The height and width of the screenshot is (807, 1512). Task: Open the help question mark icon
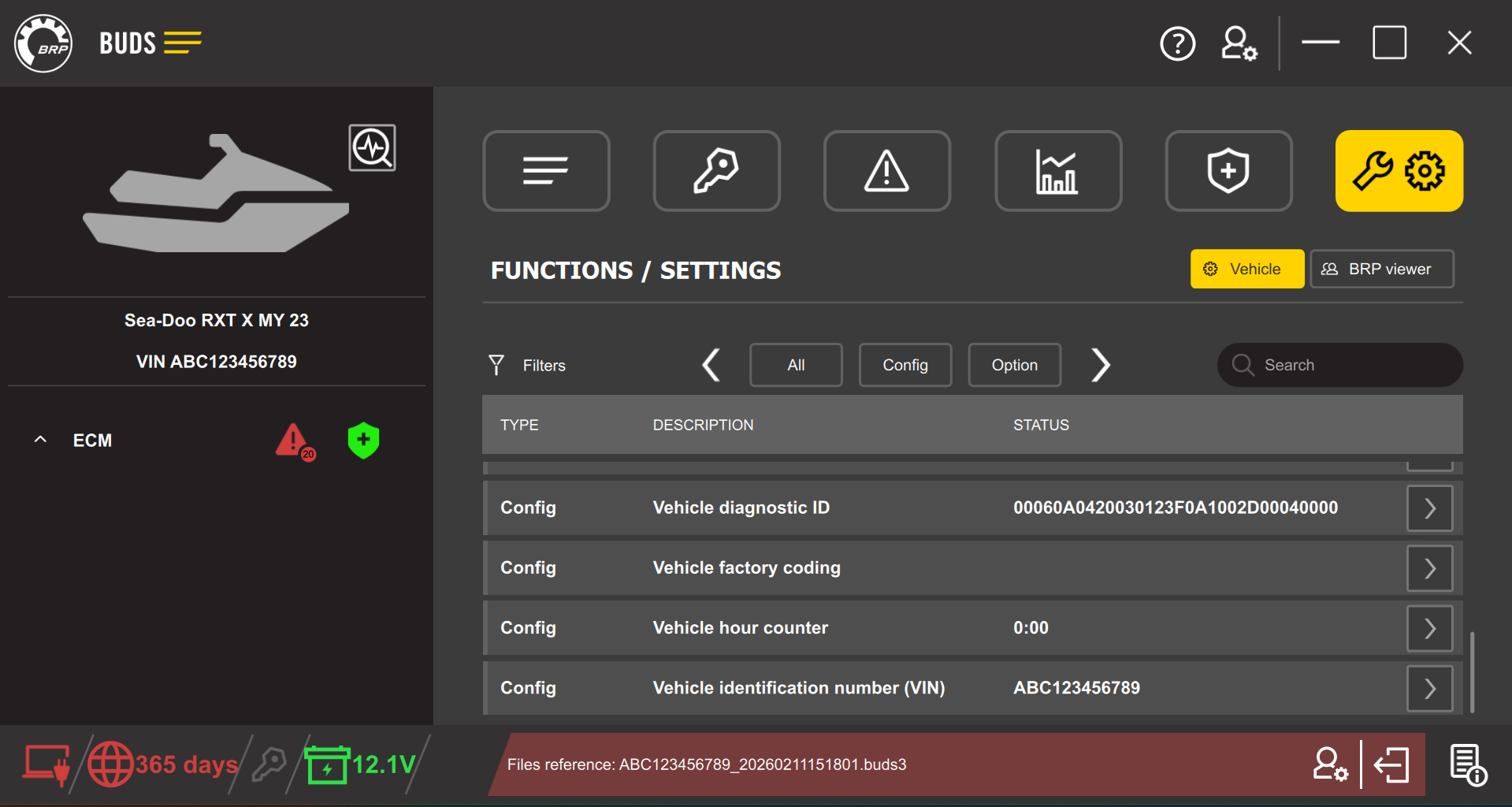coord(1178,43)
